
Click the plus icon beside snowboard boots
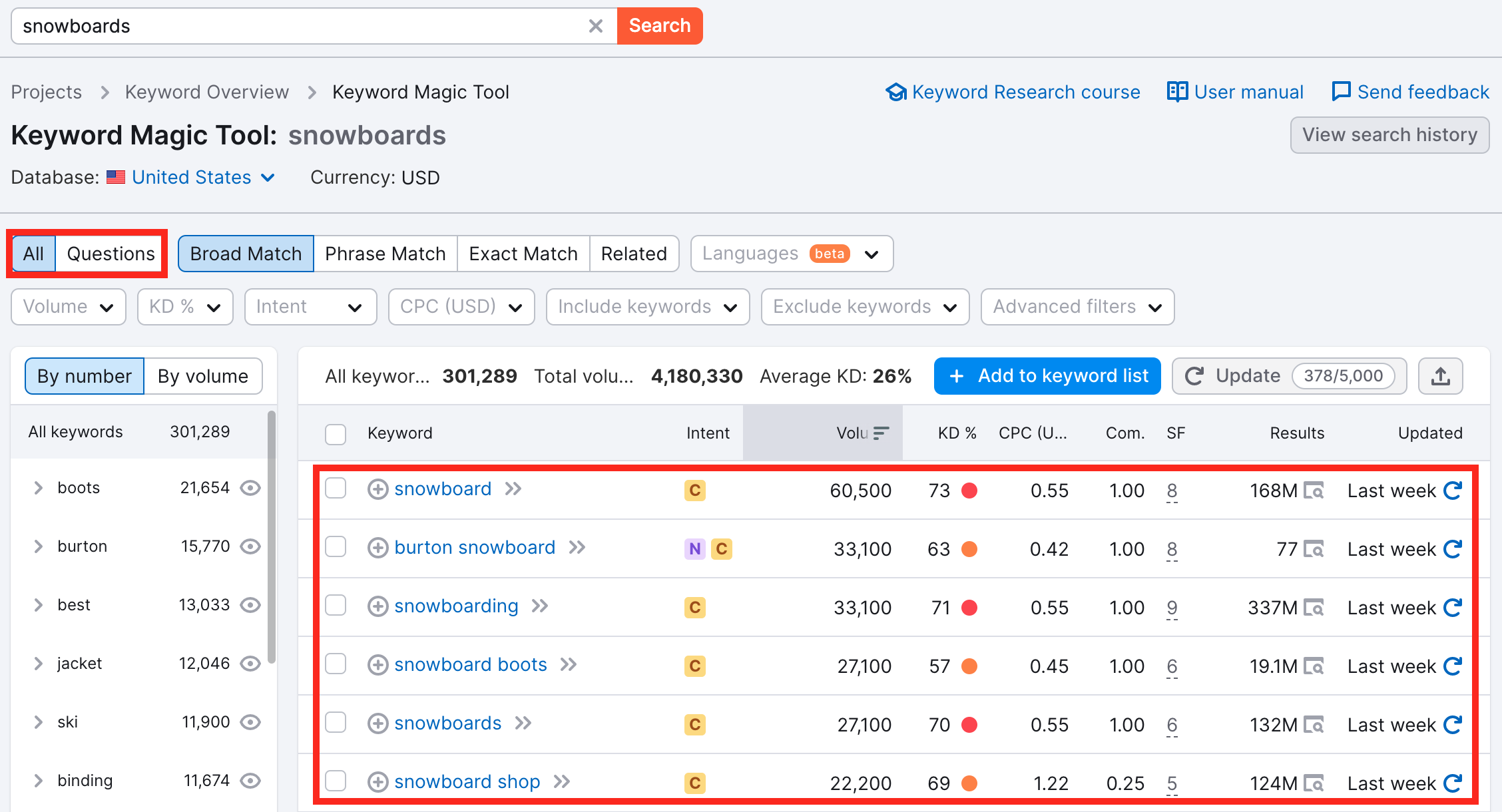pyautogui.click(x=377, y=665)
